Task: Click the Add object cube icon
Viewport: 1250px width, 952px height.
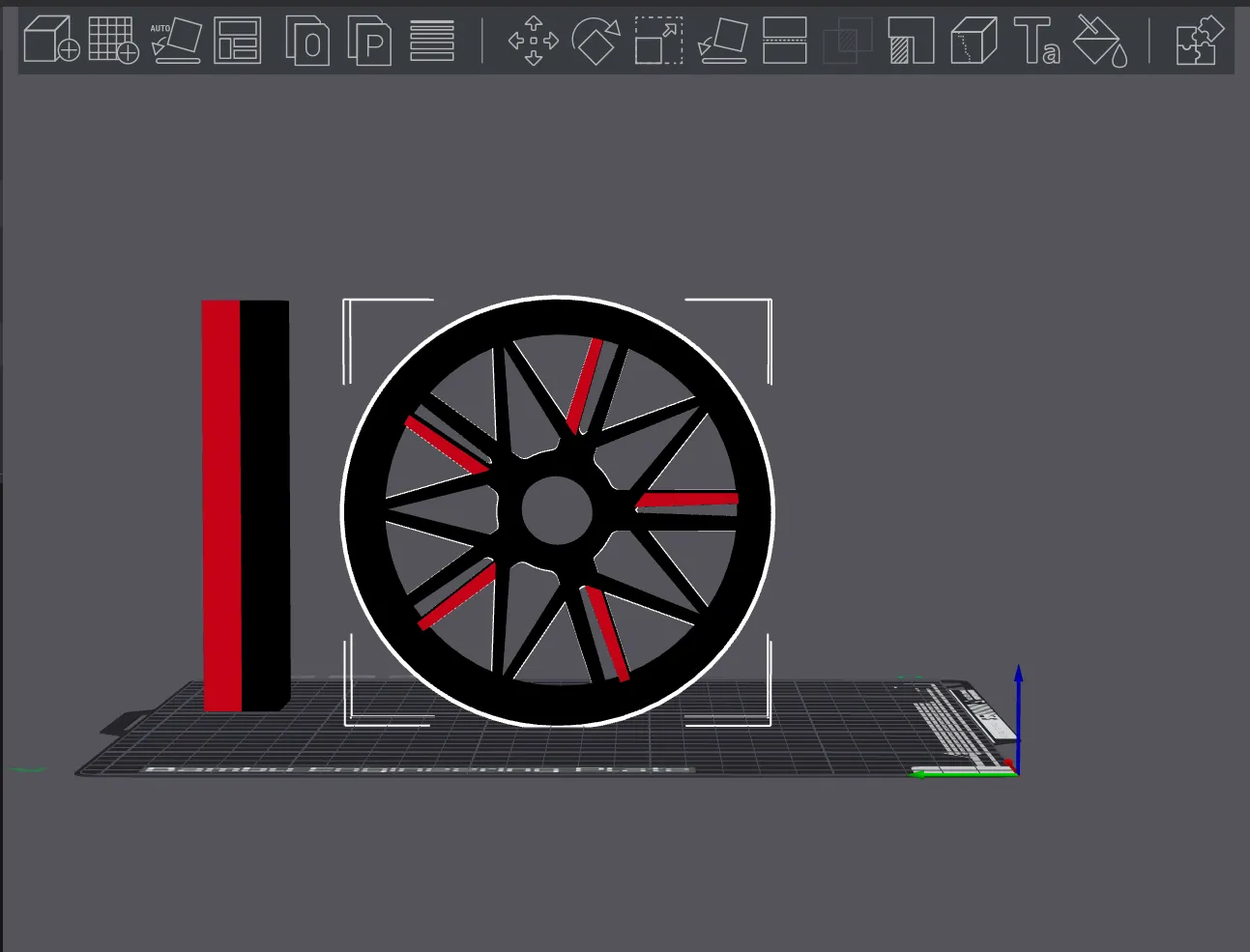Action: 51,41
